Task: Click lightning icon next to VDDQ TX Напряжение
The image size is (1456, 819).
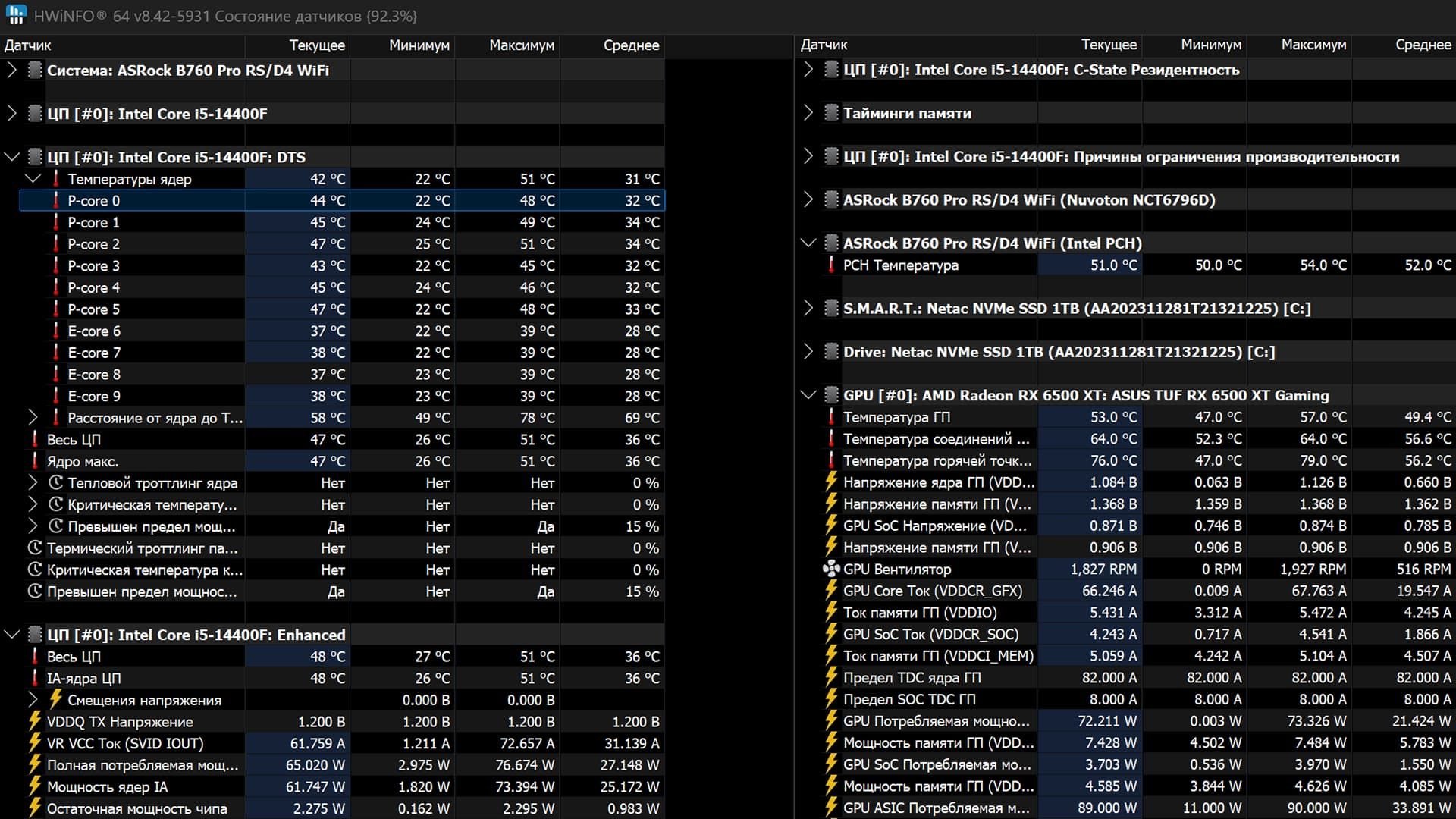Action: [34, 721]
